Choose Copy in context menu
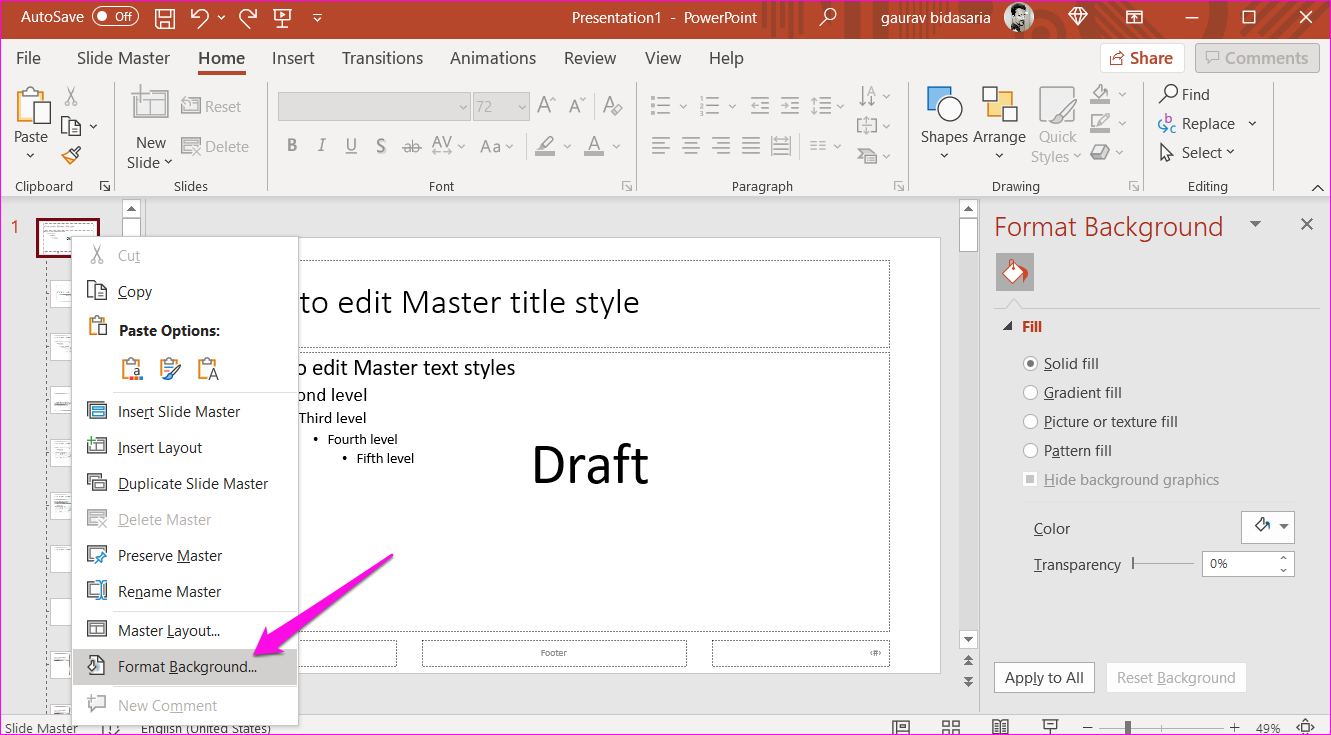Viewport: 1331px width, 735px height. coord(185,292)
